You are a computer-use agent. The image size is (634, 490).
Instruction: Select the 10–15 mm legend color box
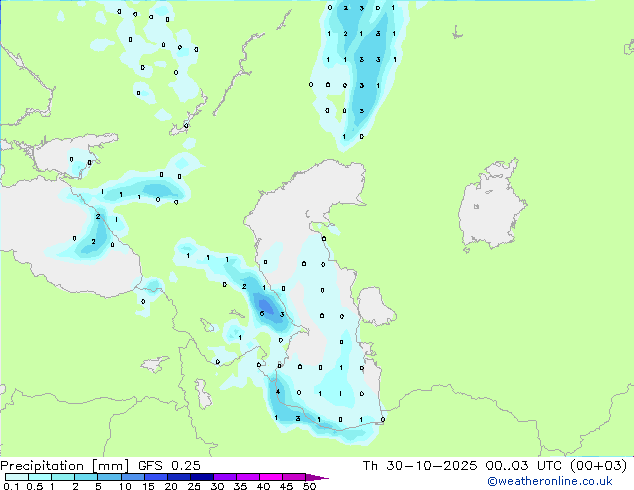pyautogui.click(x=132, y=477)
